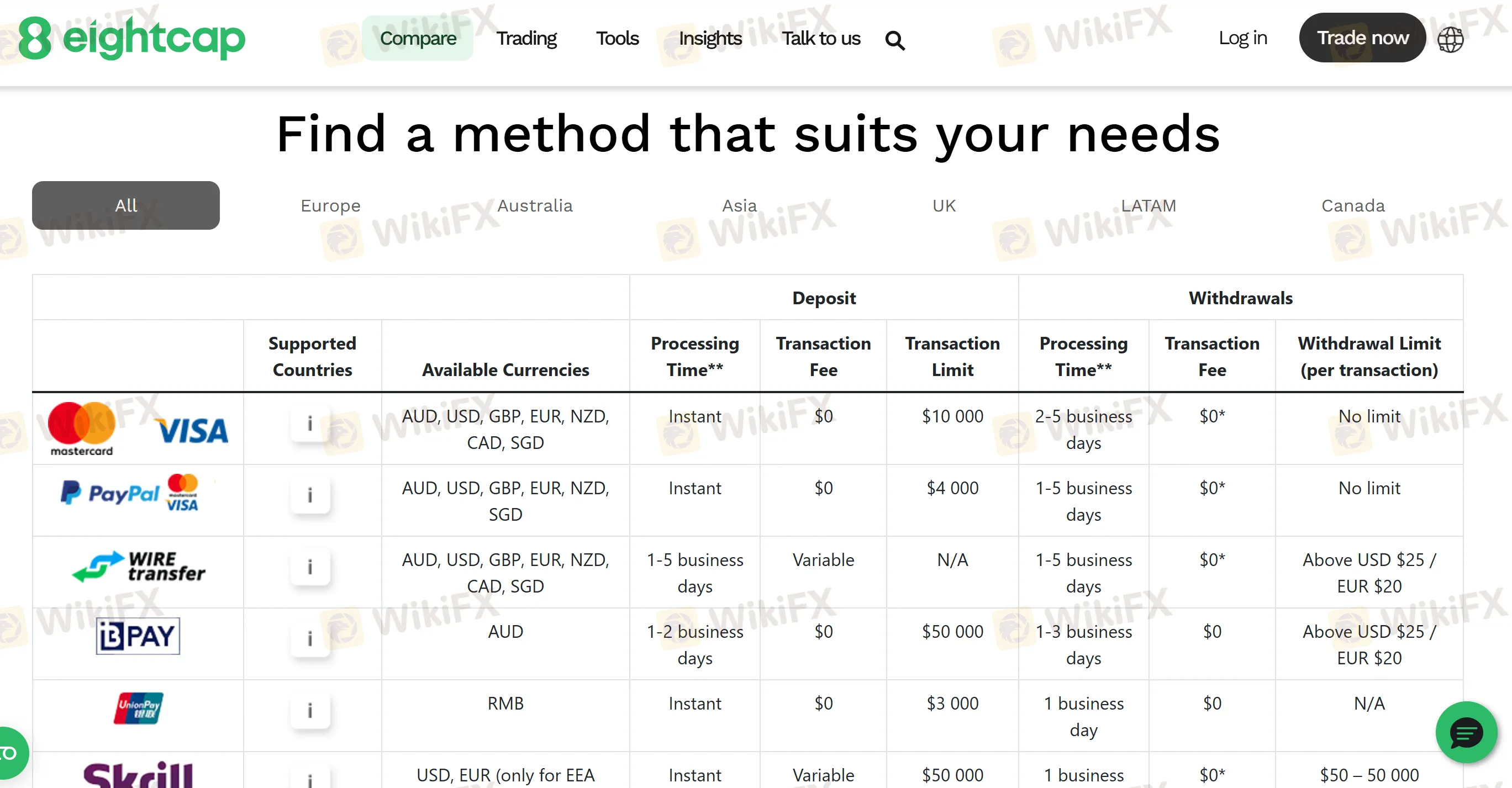Screen dimensions: 1512x788
Task: Show supported countries info for UnionPay
Action: coord(310,710)
